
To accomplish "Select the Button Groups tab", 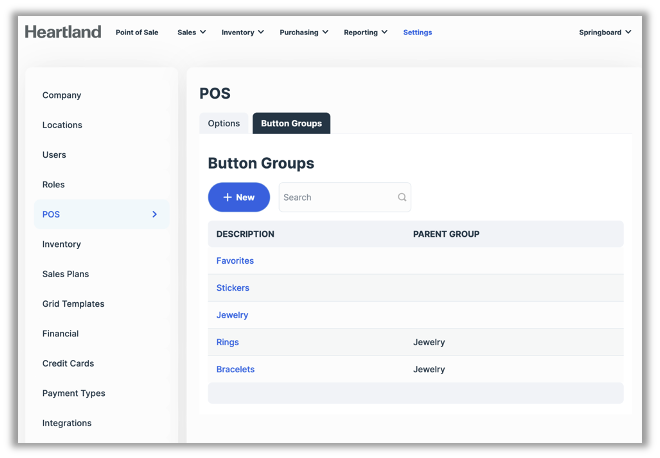I will click(x=291, y=123).
